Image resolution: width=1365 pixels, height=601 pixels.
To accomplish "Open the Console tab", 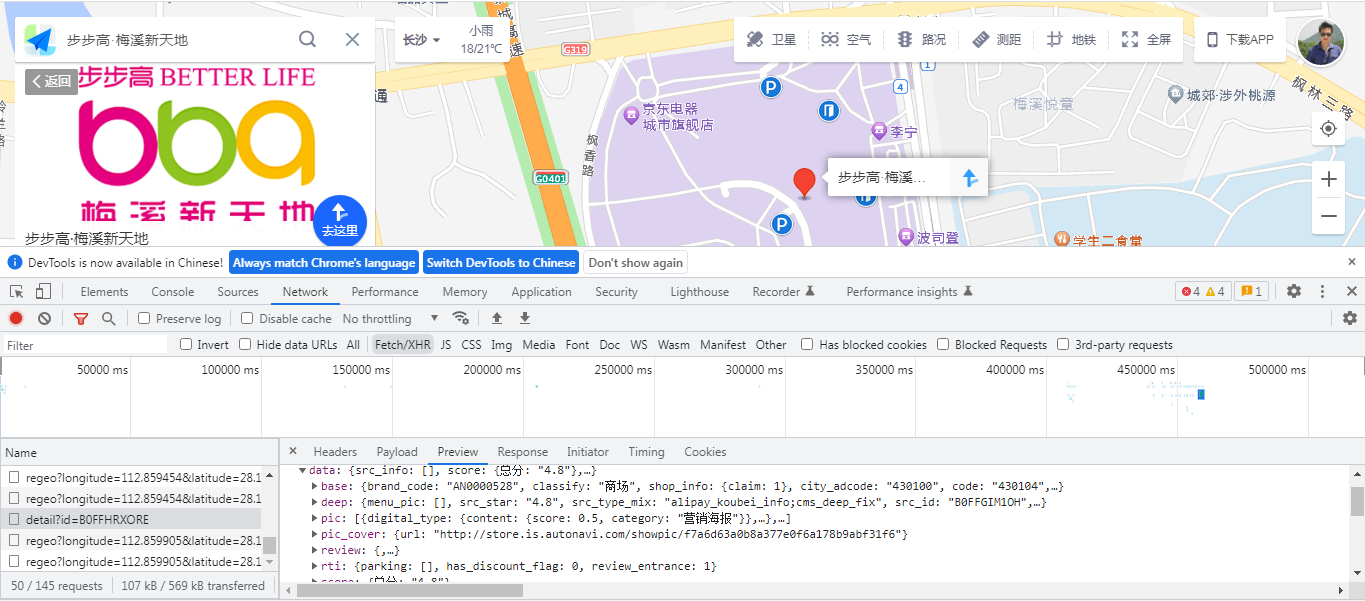I will [173, 292].
